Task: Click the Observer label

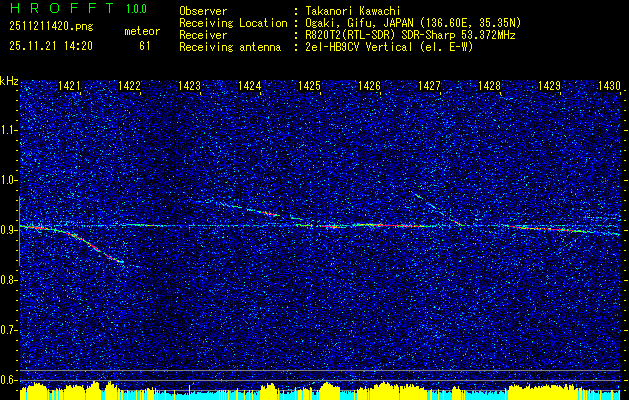Action: (x=203, y=11)
